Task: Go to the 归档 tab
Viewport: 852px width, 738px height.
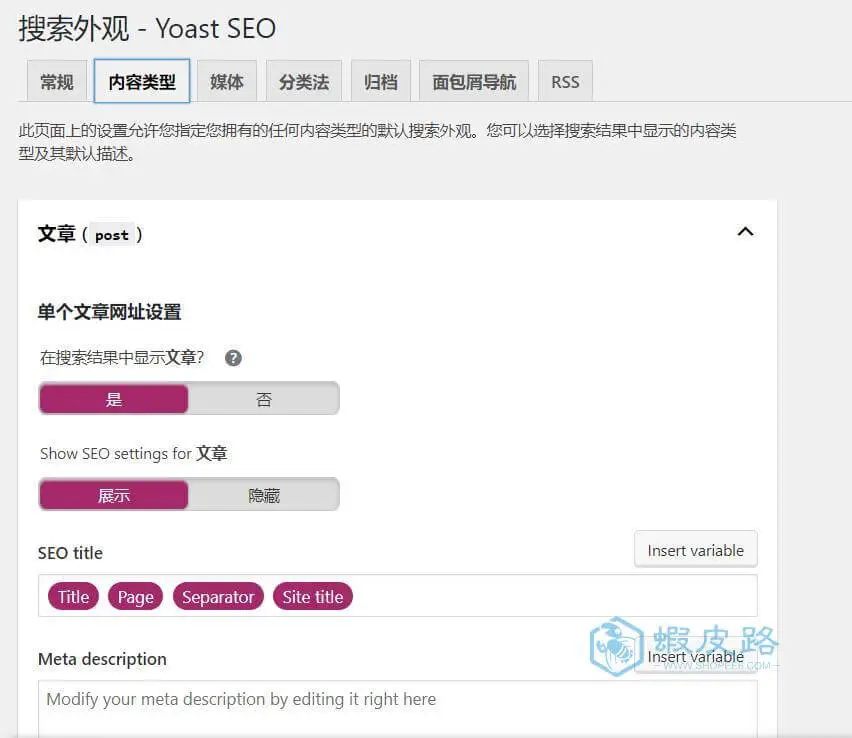Action: (x=380, y=82)
